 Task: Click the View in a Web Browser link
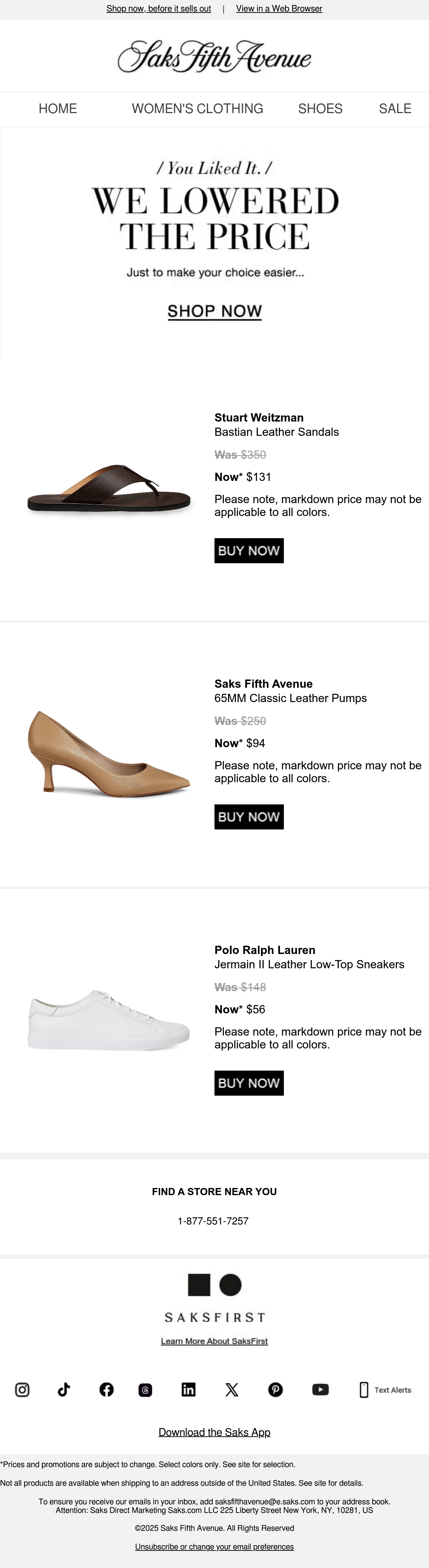(279, 9)
